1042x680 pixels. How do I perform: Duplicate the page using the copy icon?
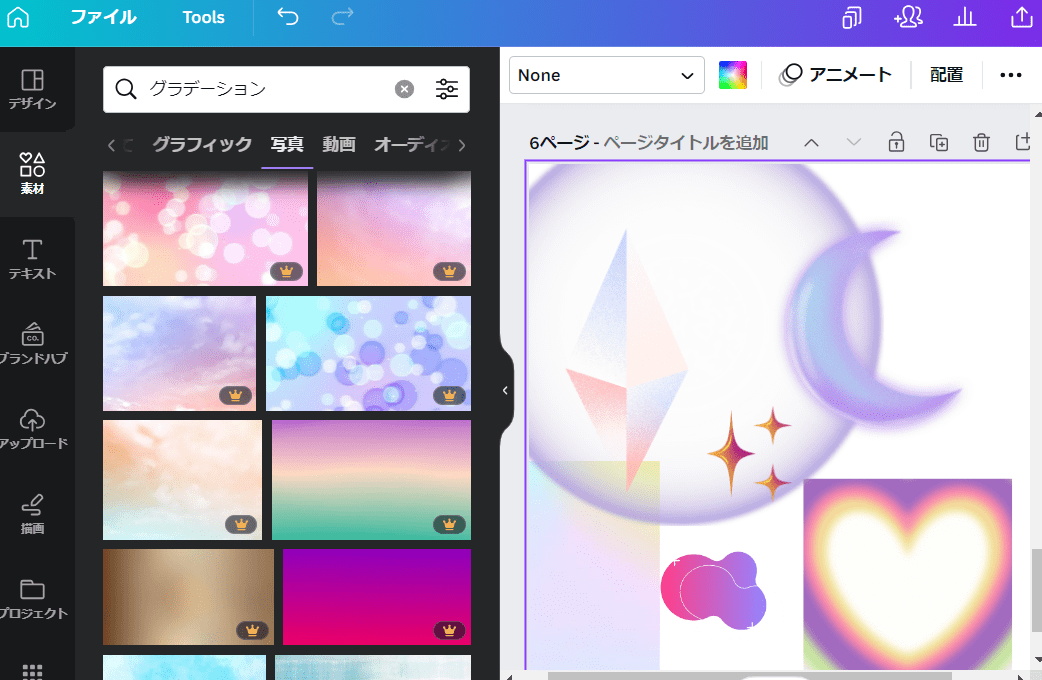938,142
